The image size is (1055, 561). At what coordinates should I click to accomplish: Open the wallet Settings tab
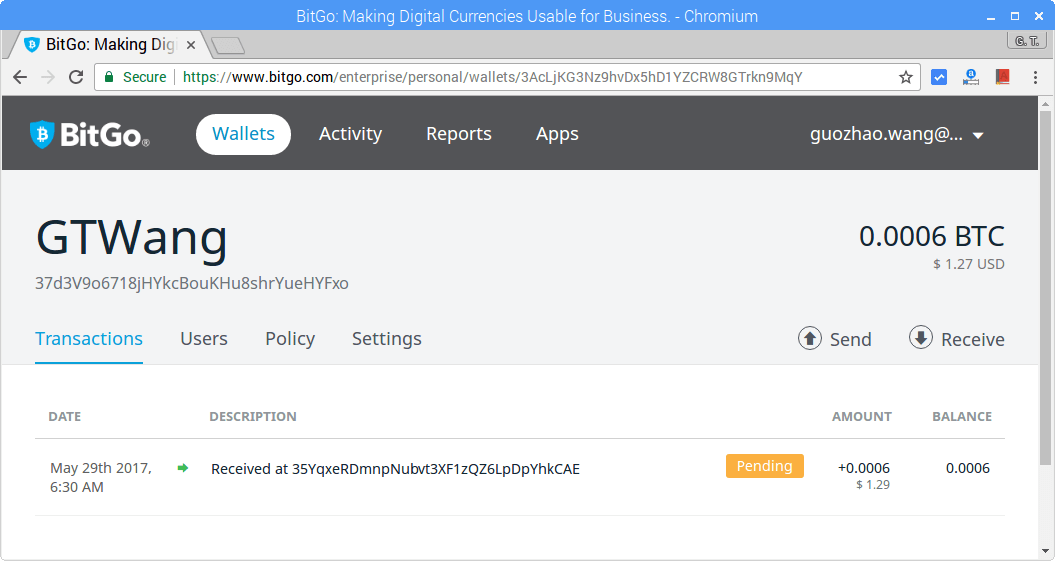(386, 339)
